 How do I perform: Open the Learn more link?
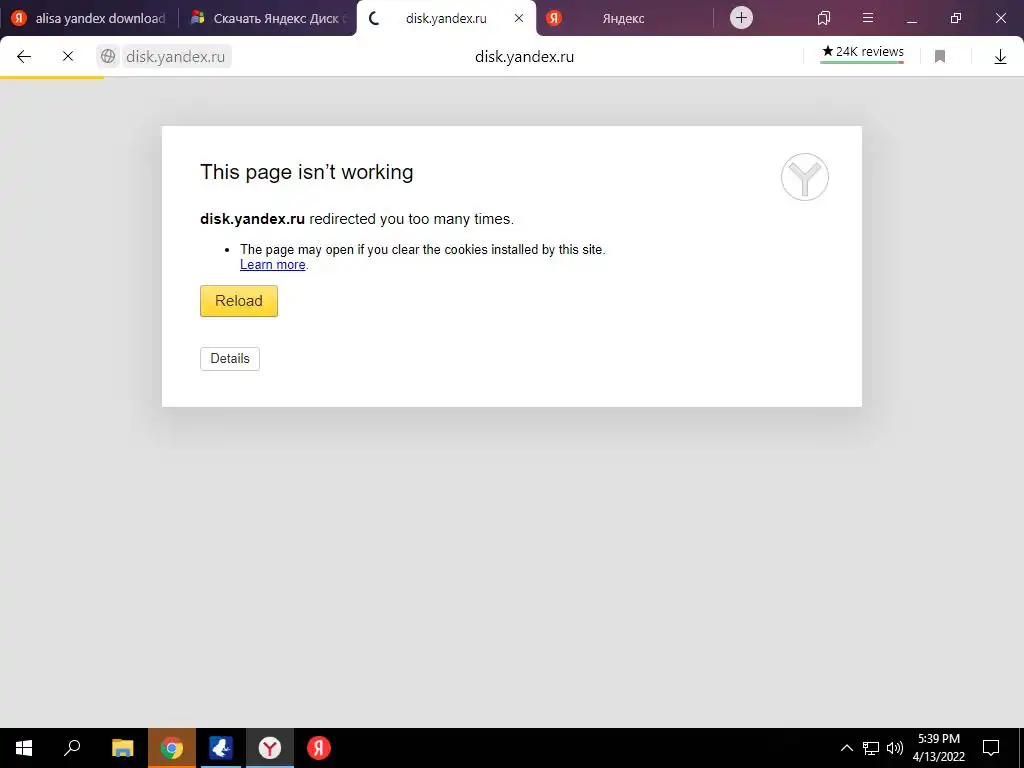pos(272,264)
